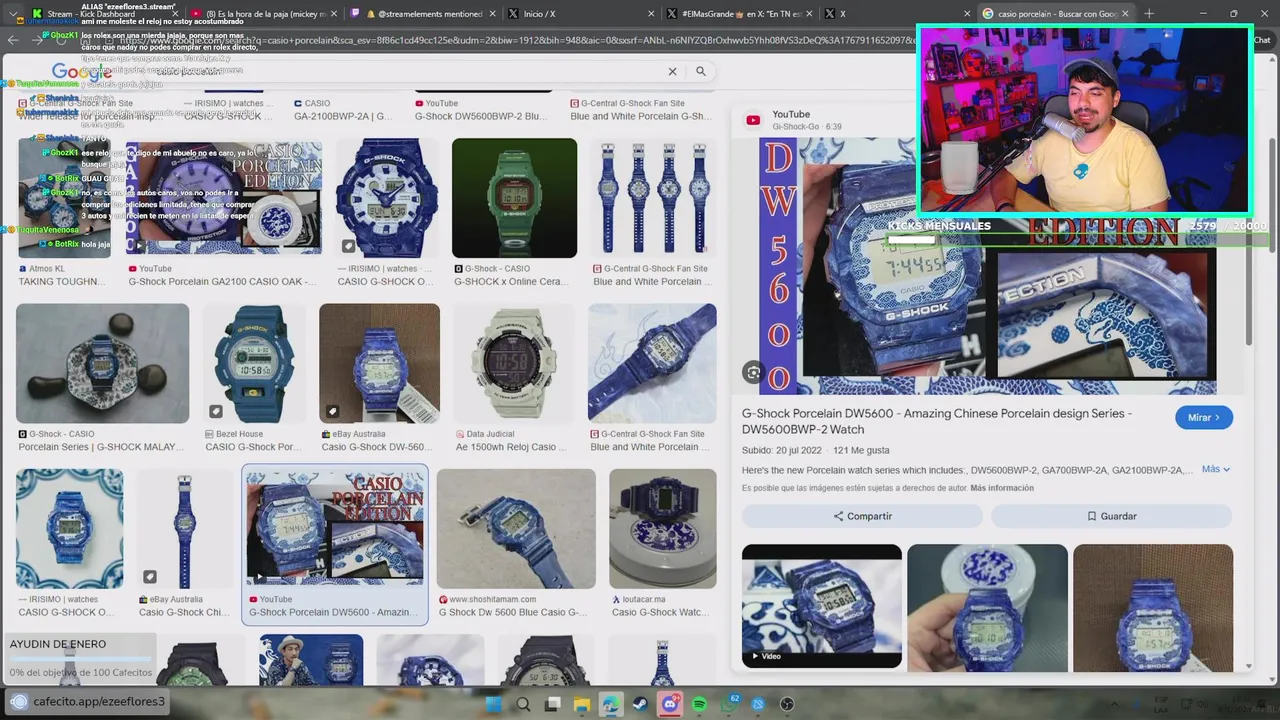1280x720 pixels.
Task: Click the Compartir button
Action: pyautogui.click(x=862, y=516)
